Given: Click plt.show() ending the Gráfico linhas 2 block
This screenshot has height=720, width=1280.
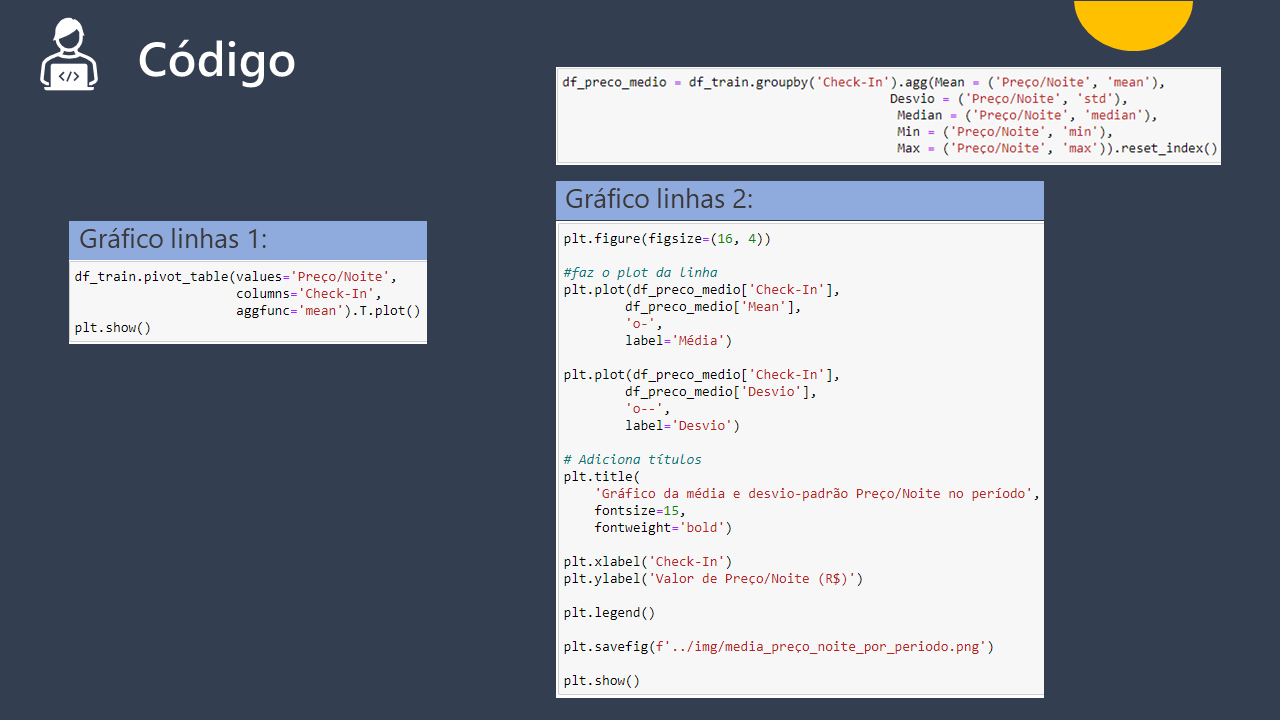Looking at the screenshot, I should coord(602,681).
